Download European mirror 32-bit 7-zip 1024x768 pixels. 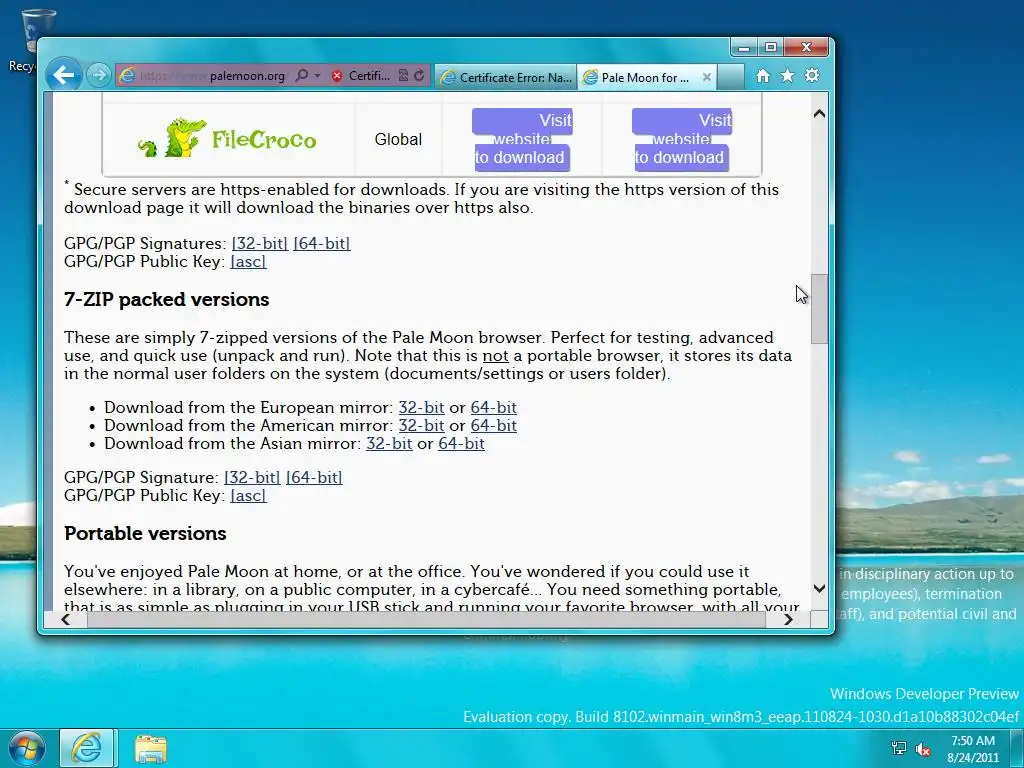421,408
